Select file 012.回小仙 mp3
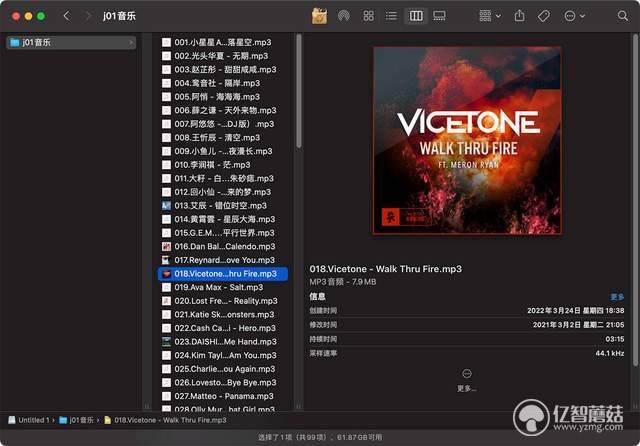The image size is (640, 446). point(223,192)
